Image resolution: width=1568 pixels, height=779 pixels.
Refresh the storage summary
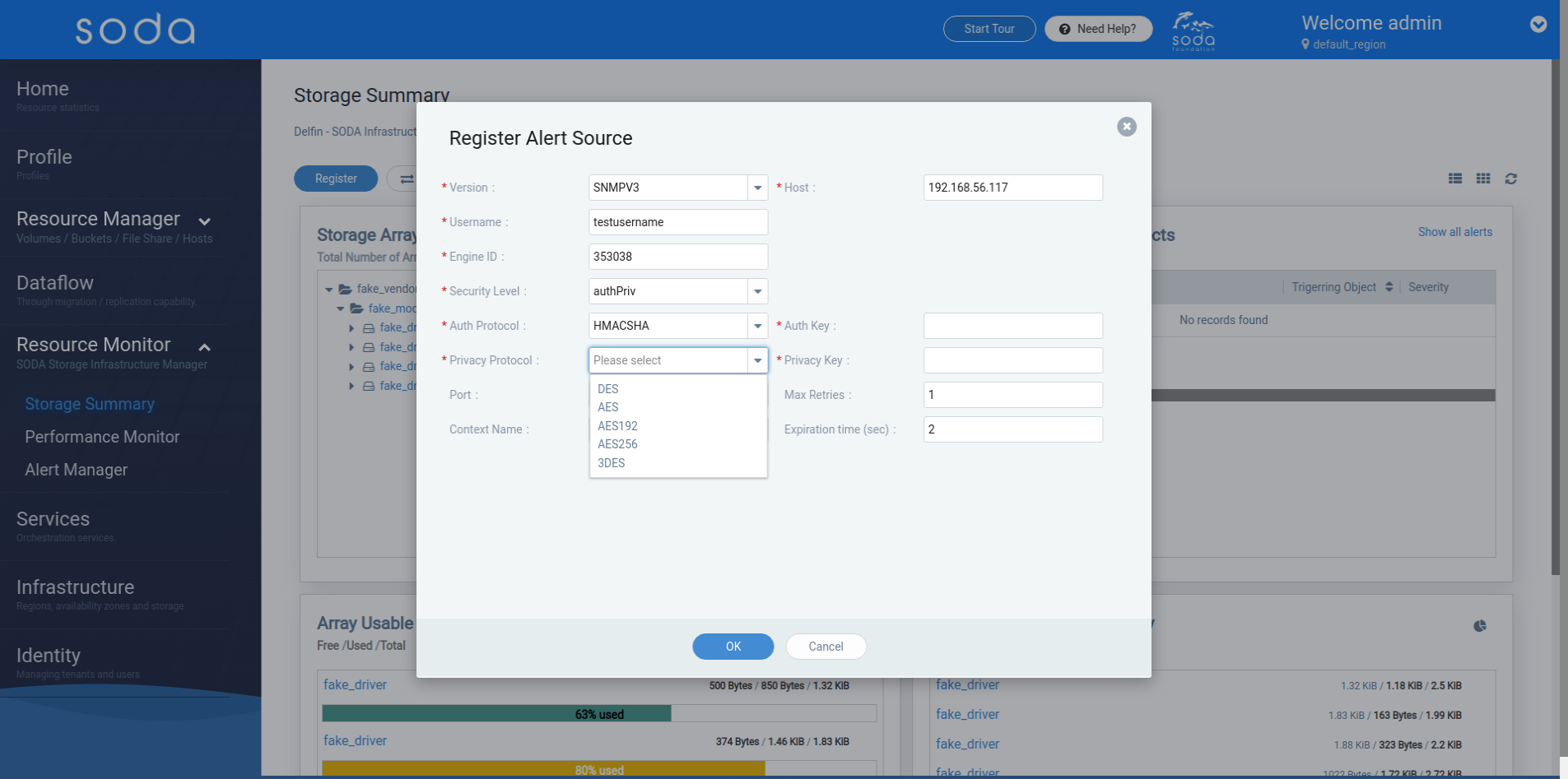1511,179
